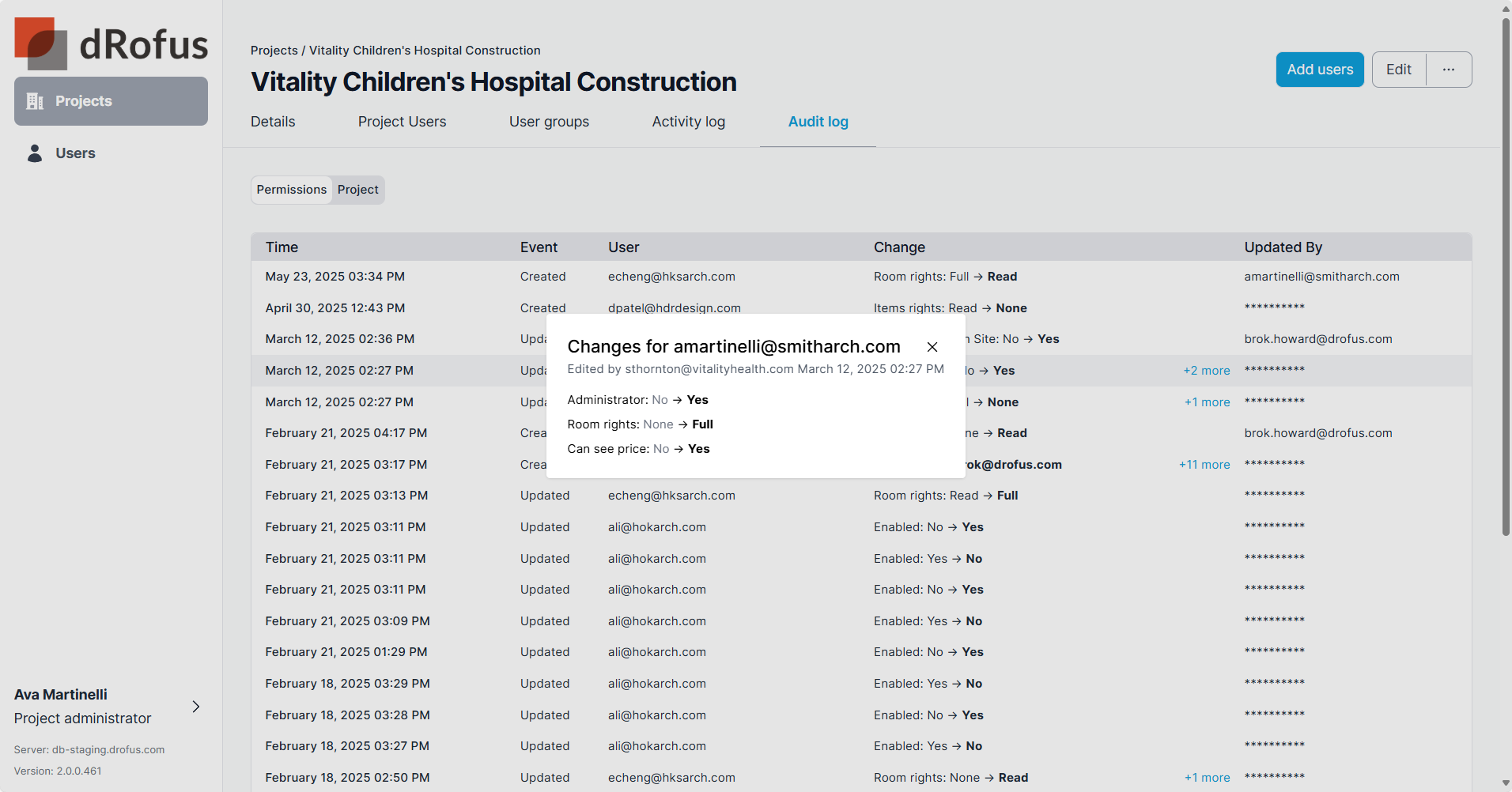1512x792 pixels.
Task: Expand the "+11 more" changes link
Action: 1204,465
